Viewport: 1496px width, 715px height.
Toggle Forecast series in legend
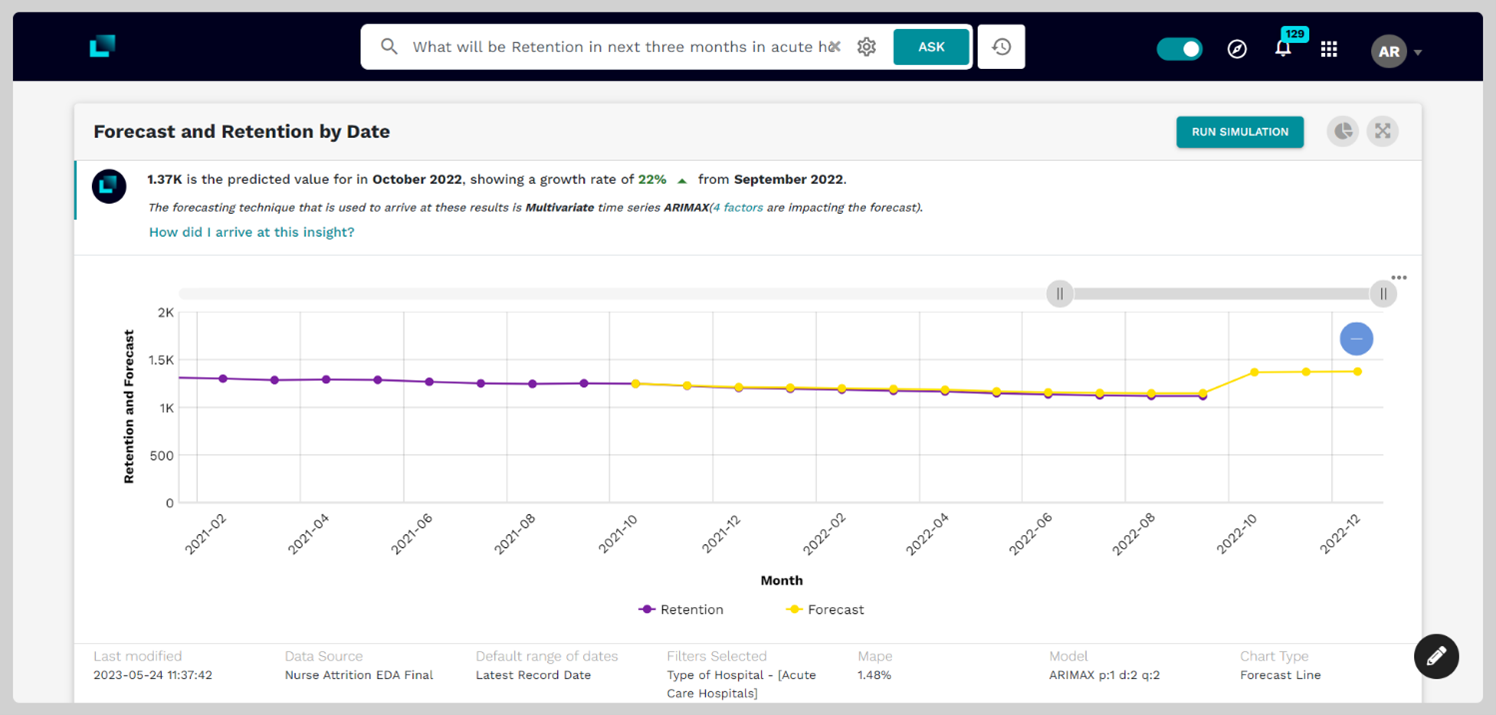(x=825, y=609)
